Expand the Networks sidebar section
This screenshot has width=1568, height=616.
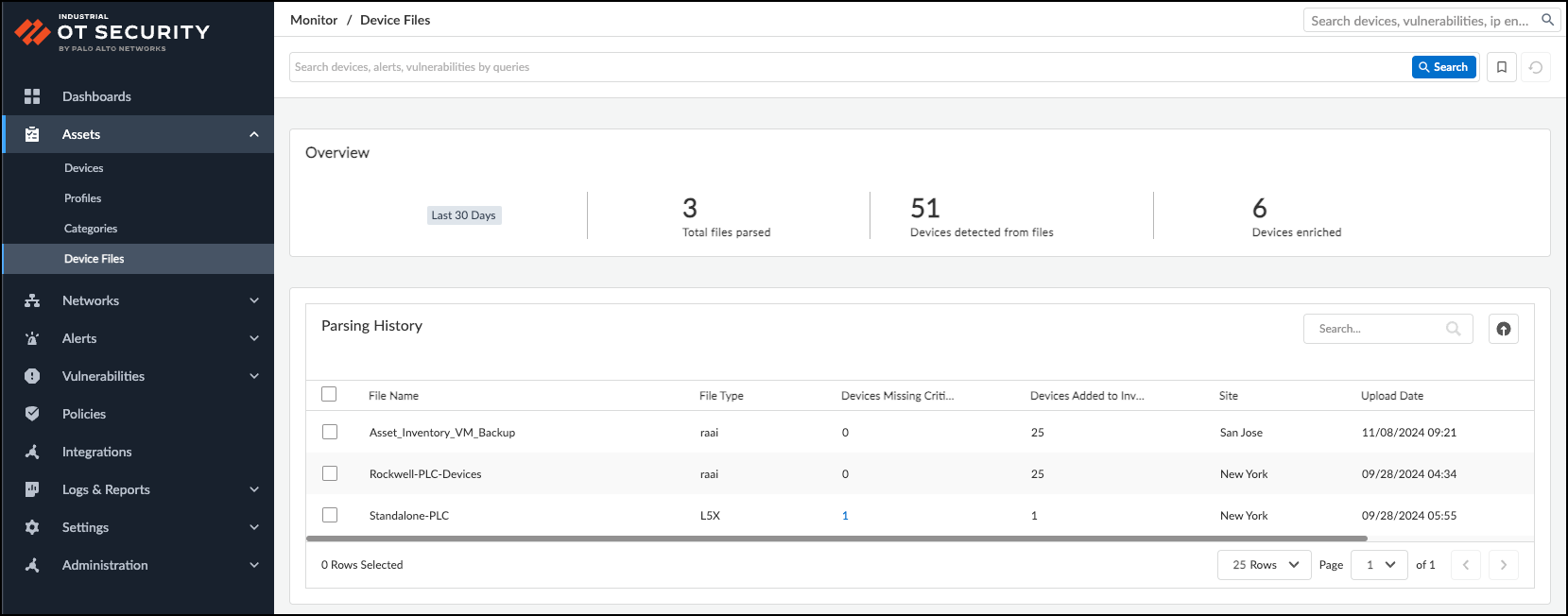point(253,300)
